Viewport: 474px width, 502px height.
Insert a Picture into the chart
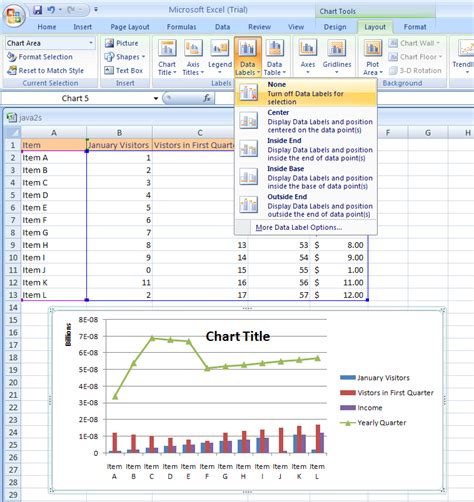point(121,43)
